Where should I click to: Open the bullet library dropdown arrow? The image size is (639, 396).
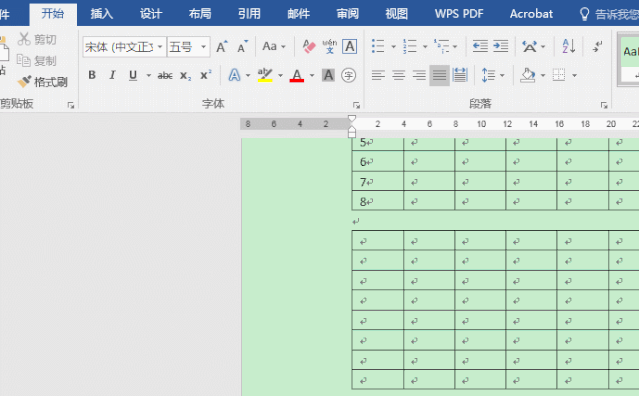point(394,47)
